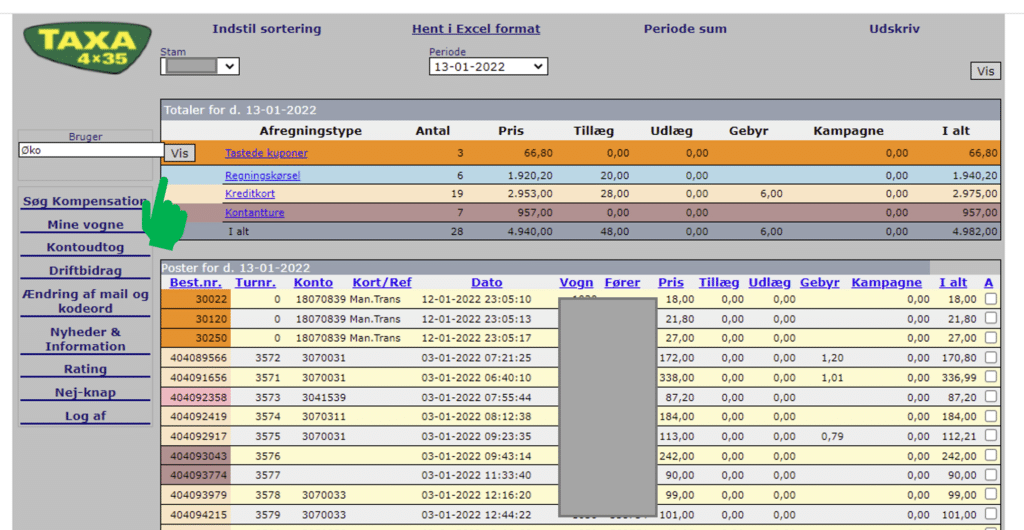Open Hent i Excel format link

coord(476,29)
